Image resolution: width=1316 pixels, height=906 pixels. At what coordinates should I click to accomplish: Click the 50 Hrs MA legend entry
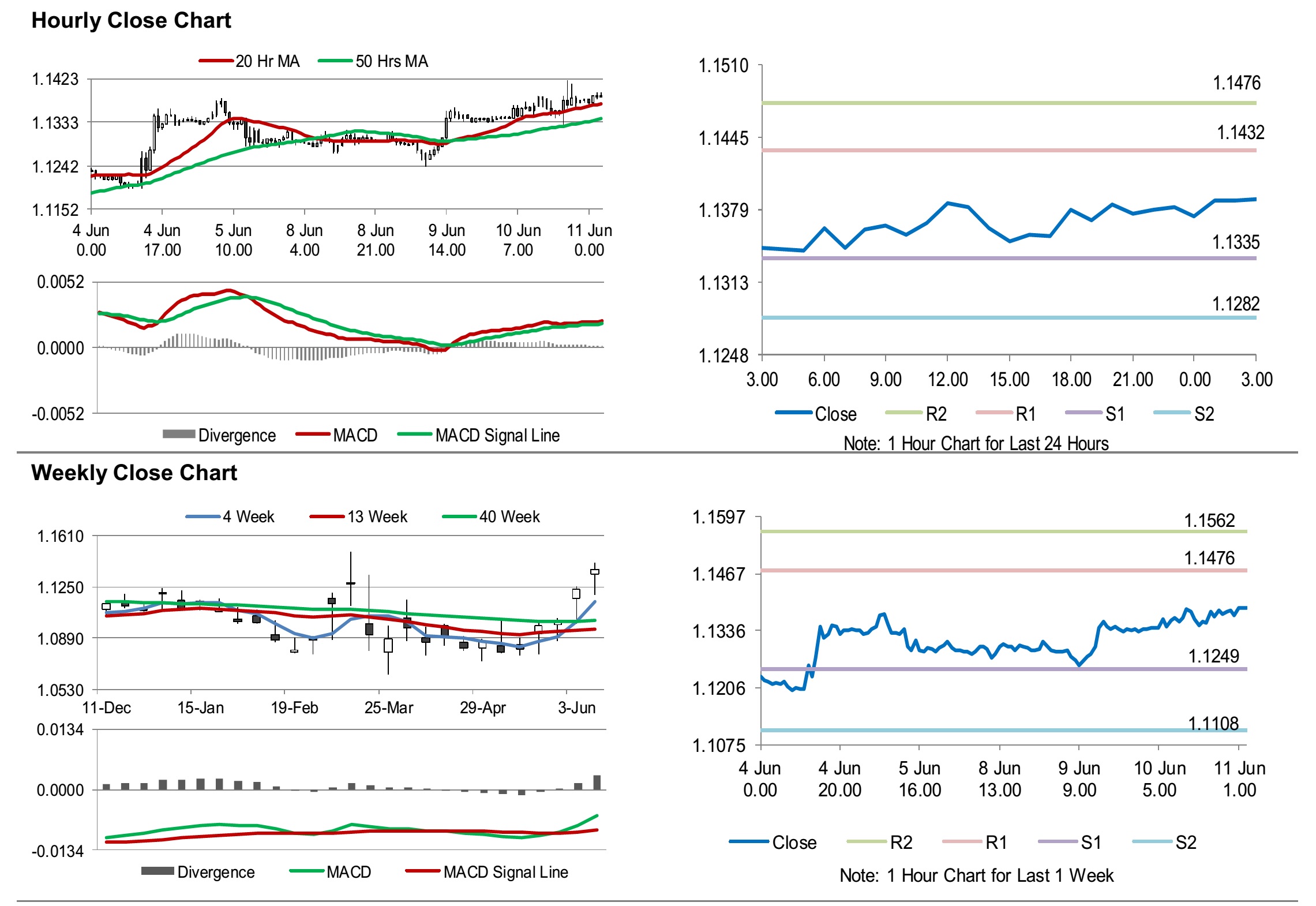pyautogui.click(x=391, y=61)
